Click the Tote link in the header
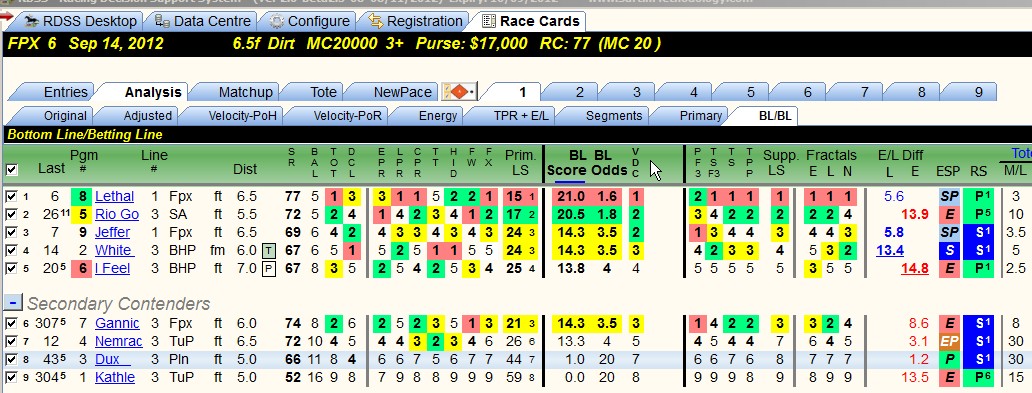 [x=1021, y=153]
